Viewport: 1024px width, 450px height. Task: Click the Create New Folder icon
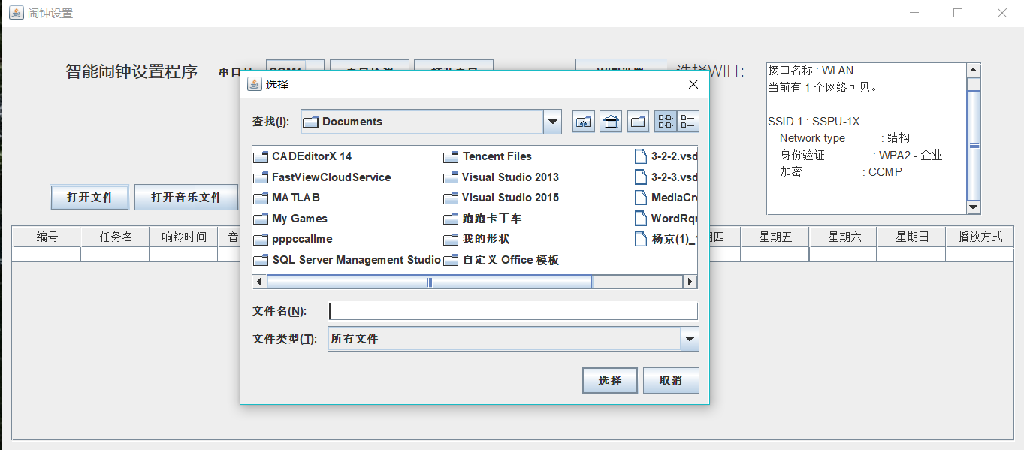tap(638, 121)
